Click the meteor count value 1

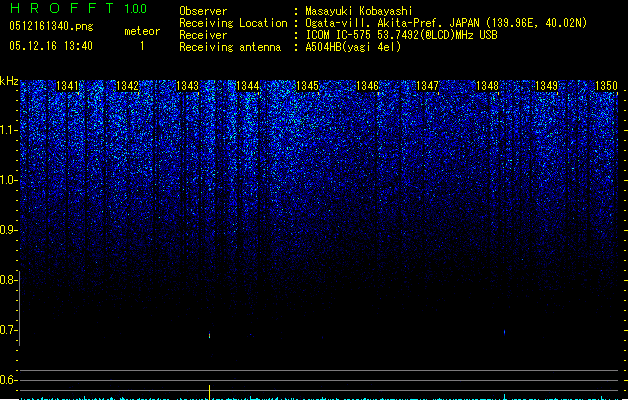pos(142,46)
